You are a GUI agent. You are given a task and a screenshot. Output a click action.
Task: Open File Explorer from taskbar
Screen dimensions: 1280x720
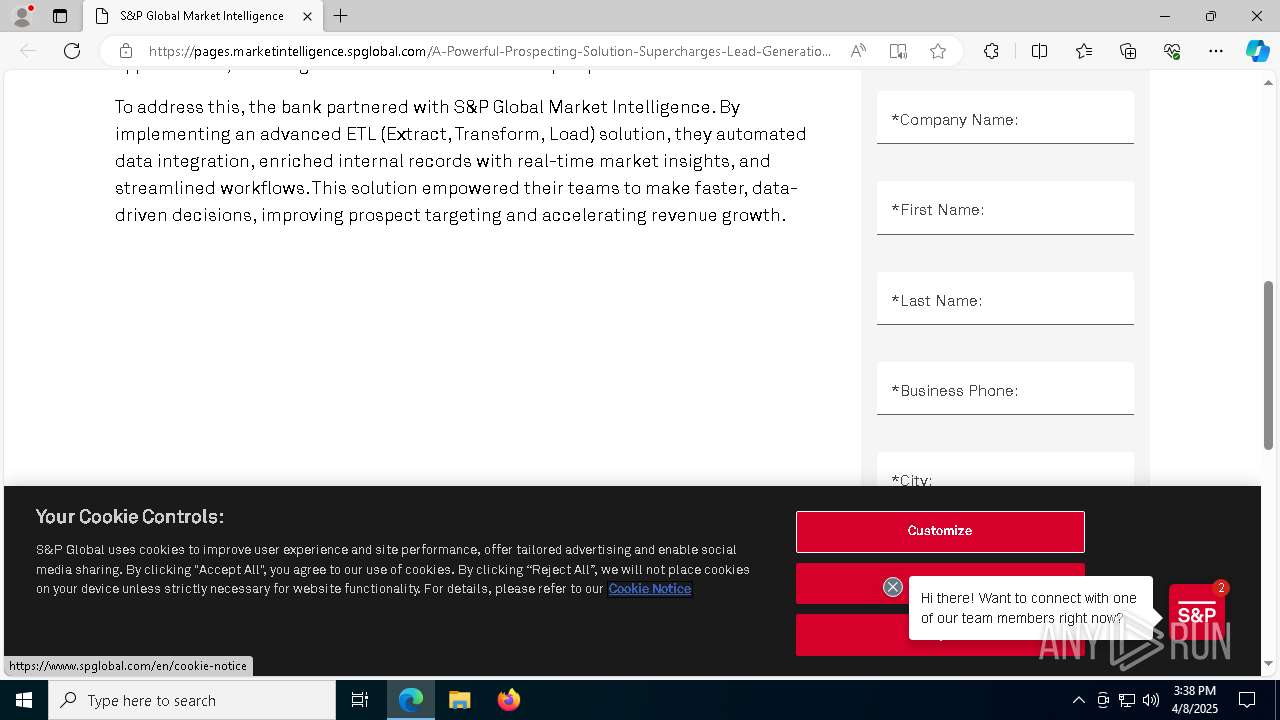(x=459, y=700)
